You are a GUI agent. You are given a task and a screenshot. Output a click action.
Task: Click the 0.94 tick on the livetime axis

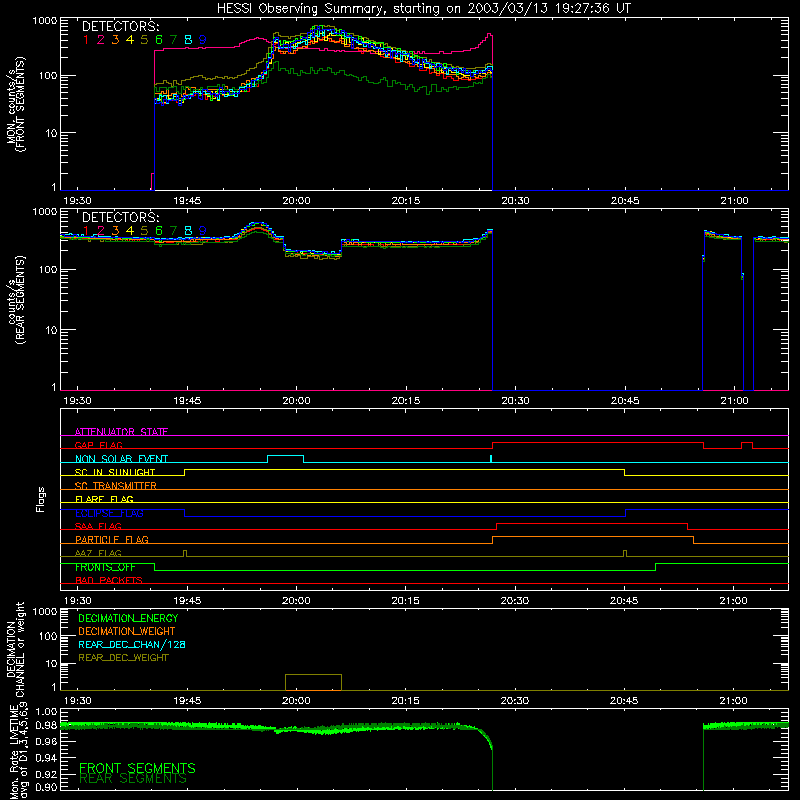point(46,757)
